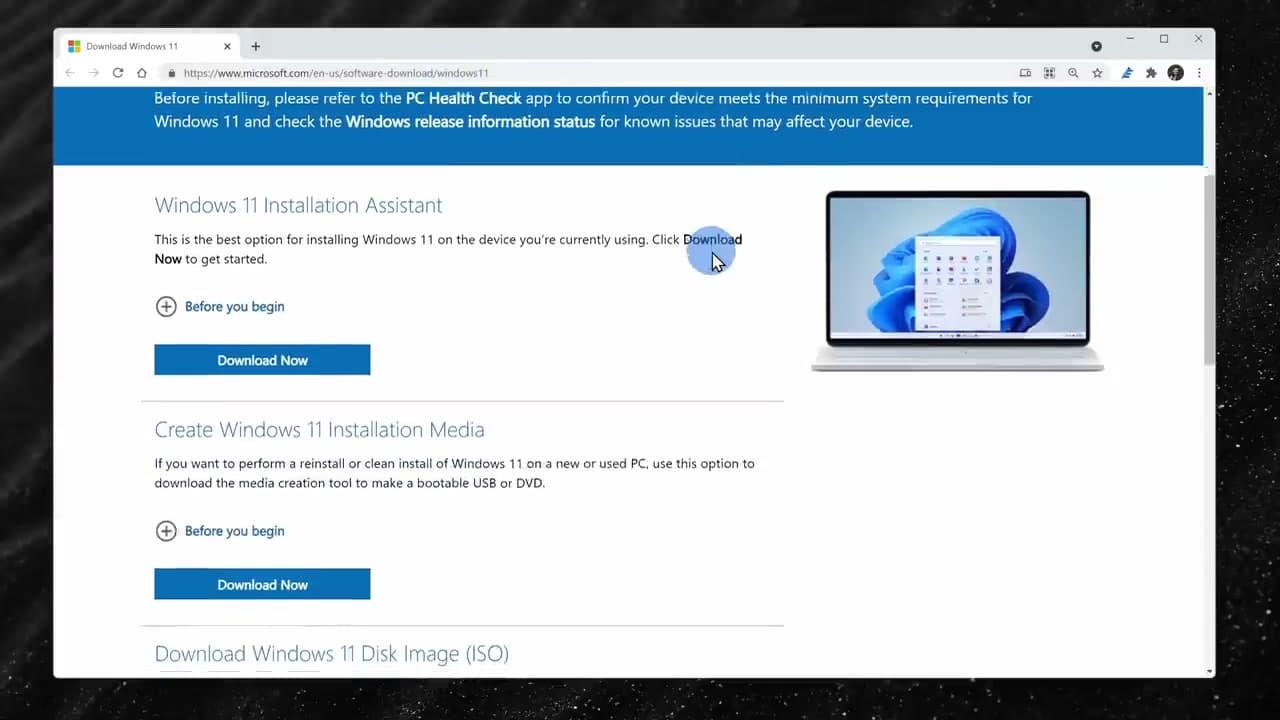1280x720 pixels.
Task: Maximize the Chrome window
Action: (x=1164, y=39)
